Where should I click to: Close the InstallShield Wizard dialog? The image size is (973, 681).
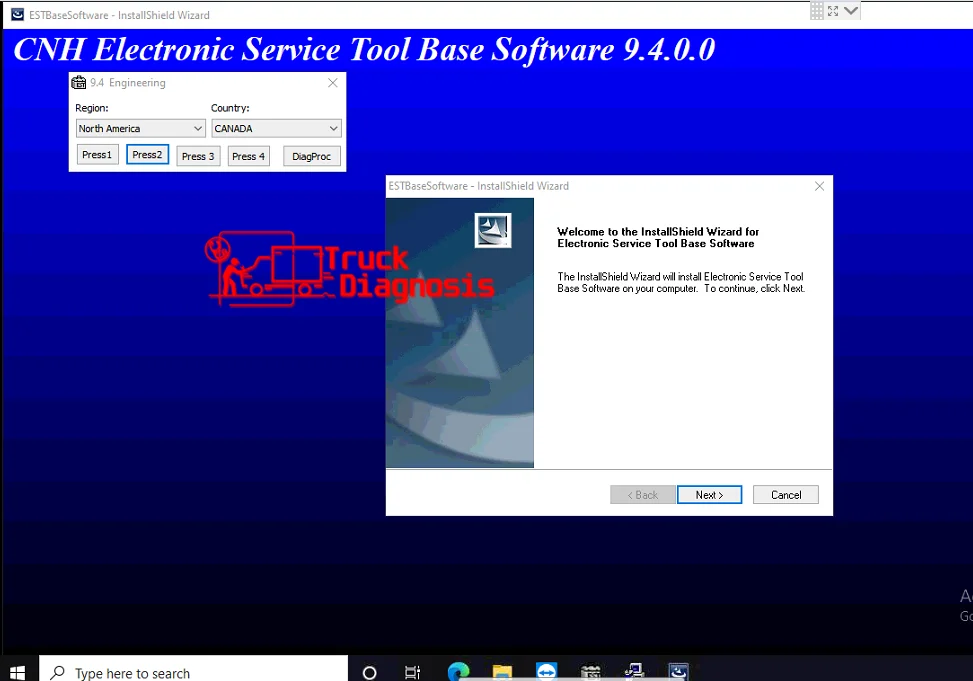[819, 186]
